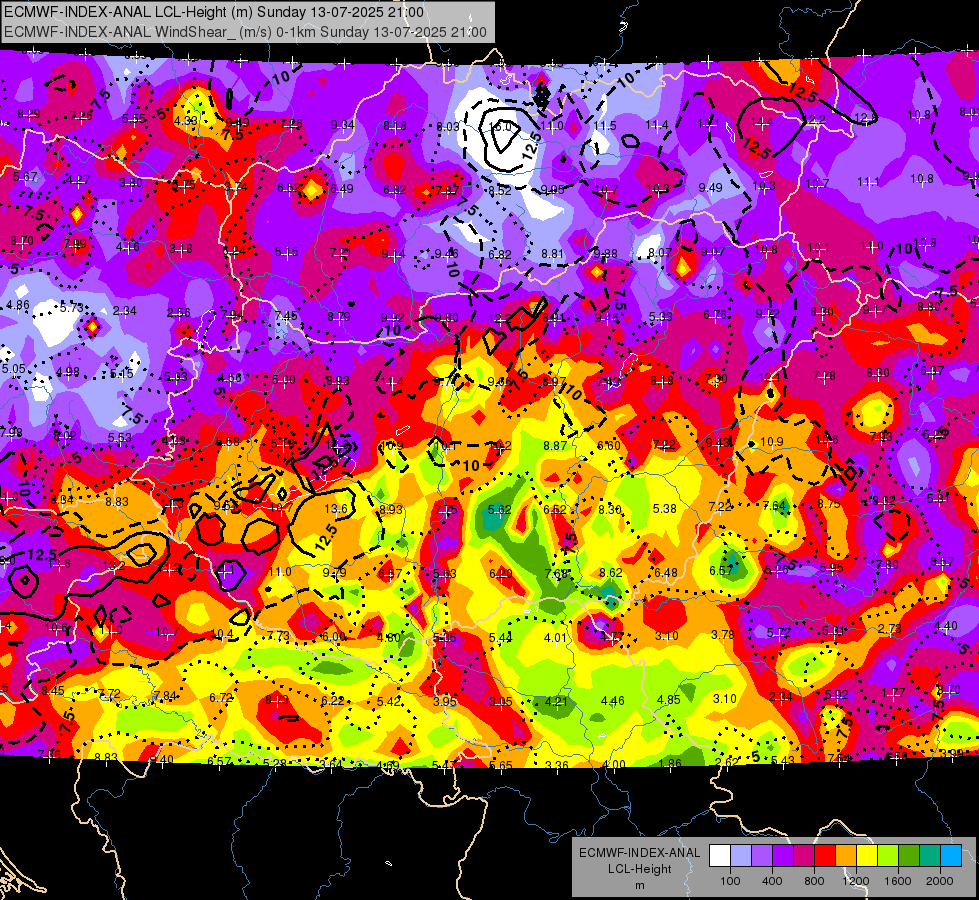
Task: Click grid value 4.98
Action: pos(67,372)
